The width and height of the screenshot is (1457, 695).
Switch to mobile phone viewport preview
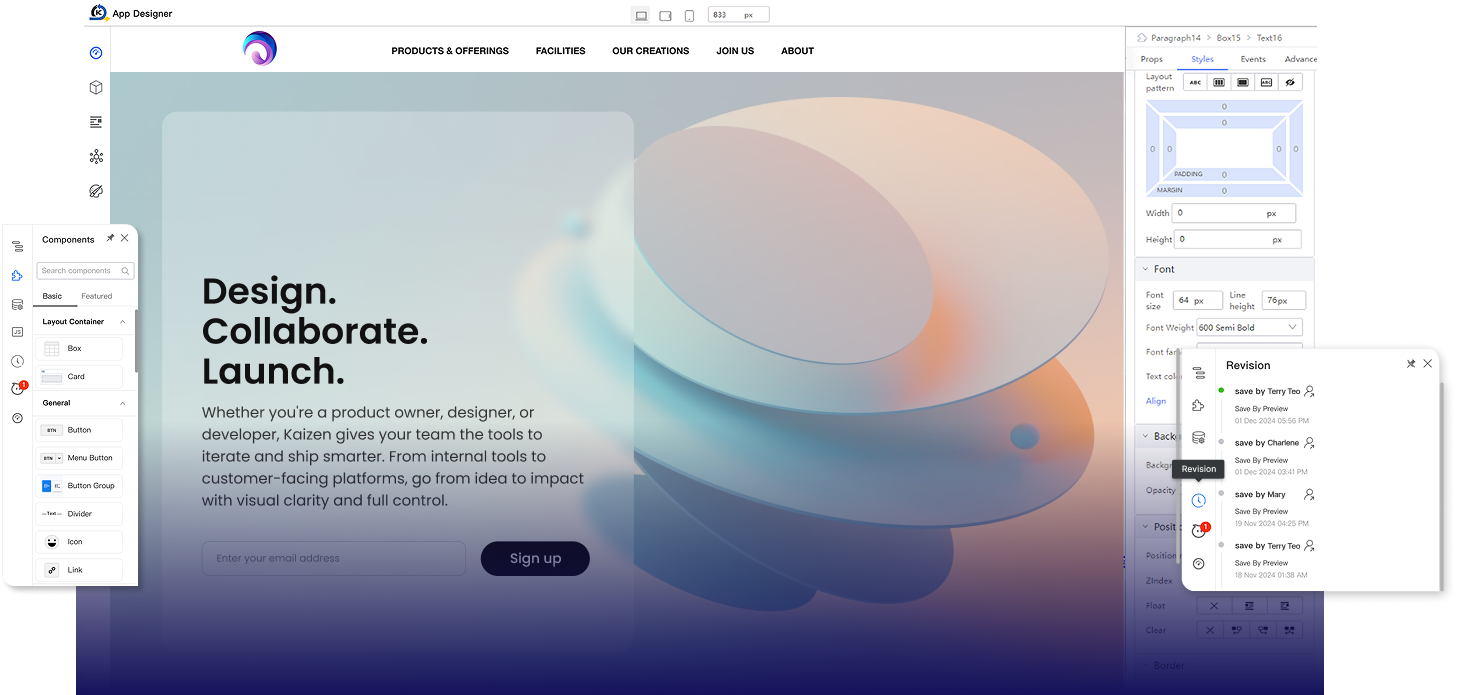(x=689, y=15)
